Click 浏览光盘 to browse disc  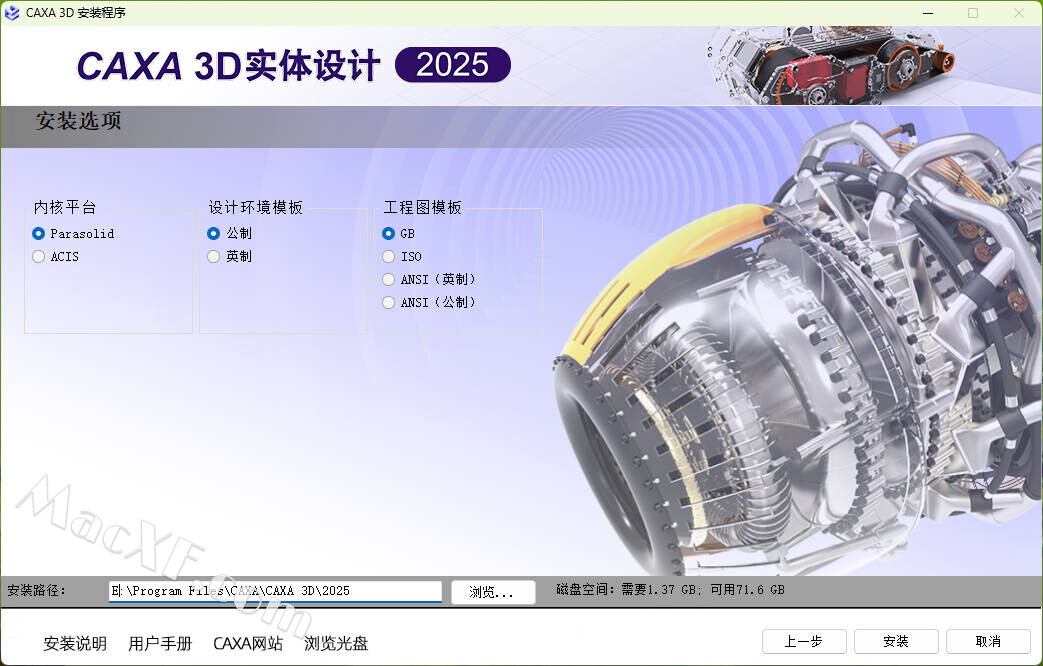coord(336,643)
